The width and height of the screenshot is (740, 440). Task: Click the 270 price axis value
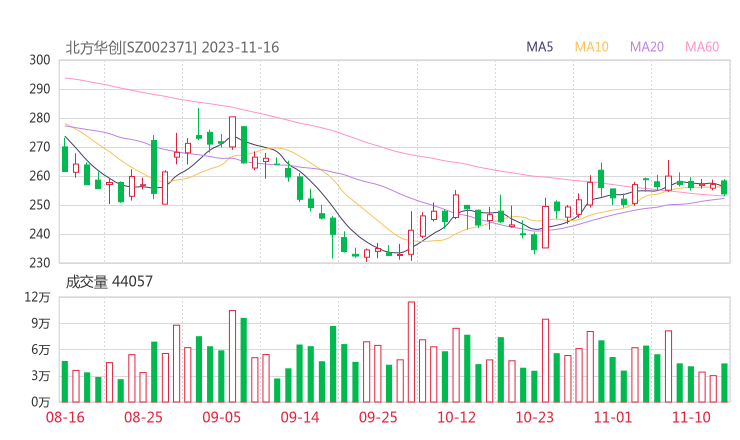tap(40, 147)
